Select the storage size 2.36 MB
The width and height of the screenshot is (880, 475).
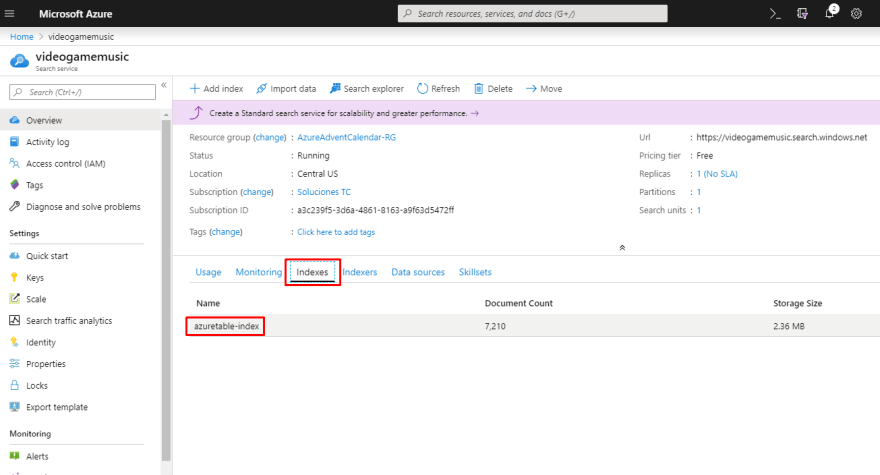click(789, 326)
